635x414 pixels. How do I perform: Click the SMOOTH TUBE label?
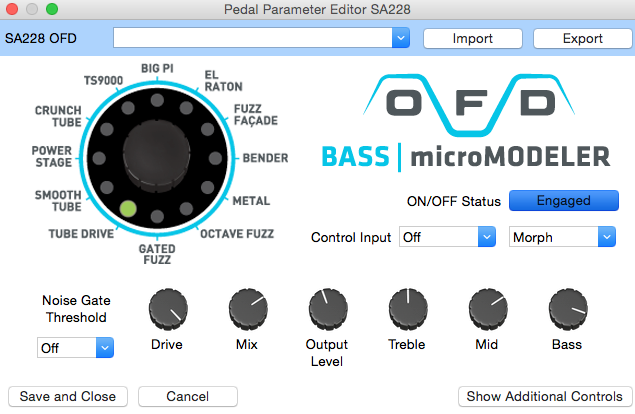point(58,201)
